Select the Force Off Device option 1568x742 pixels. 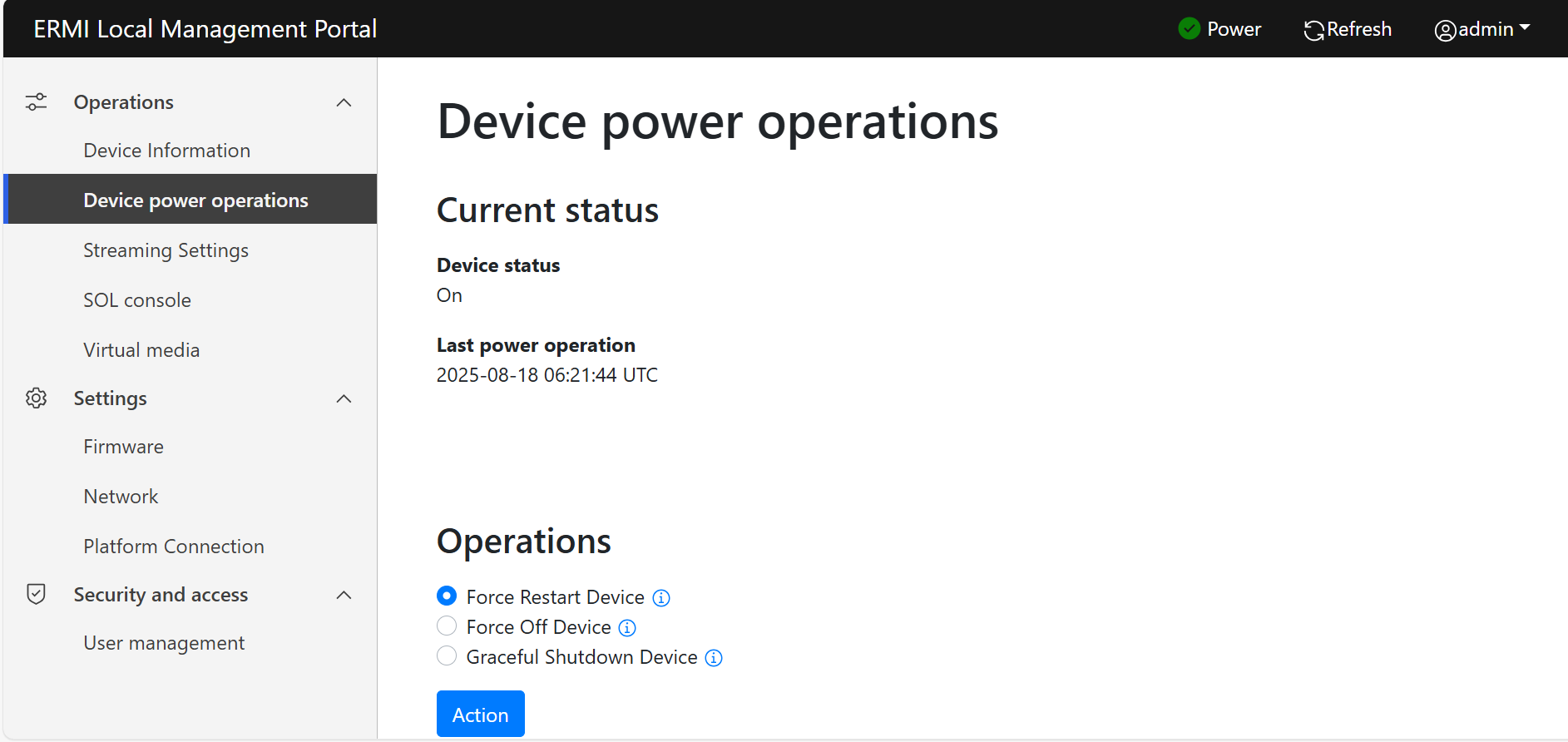pos(447,626)
